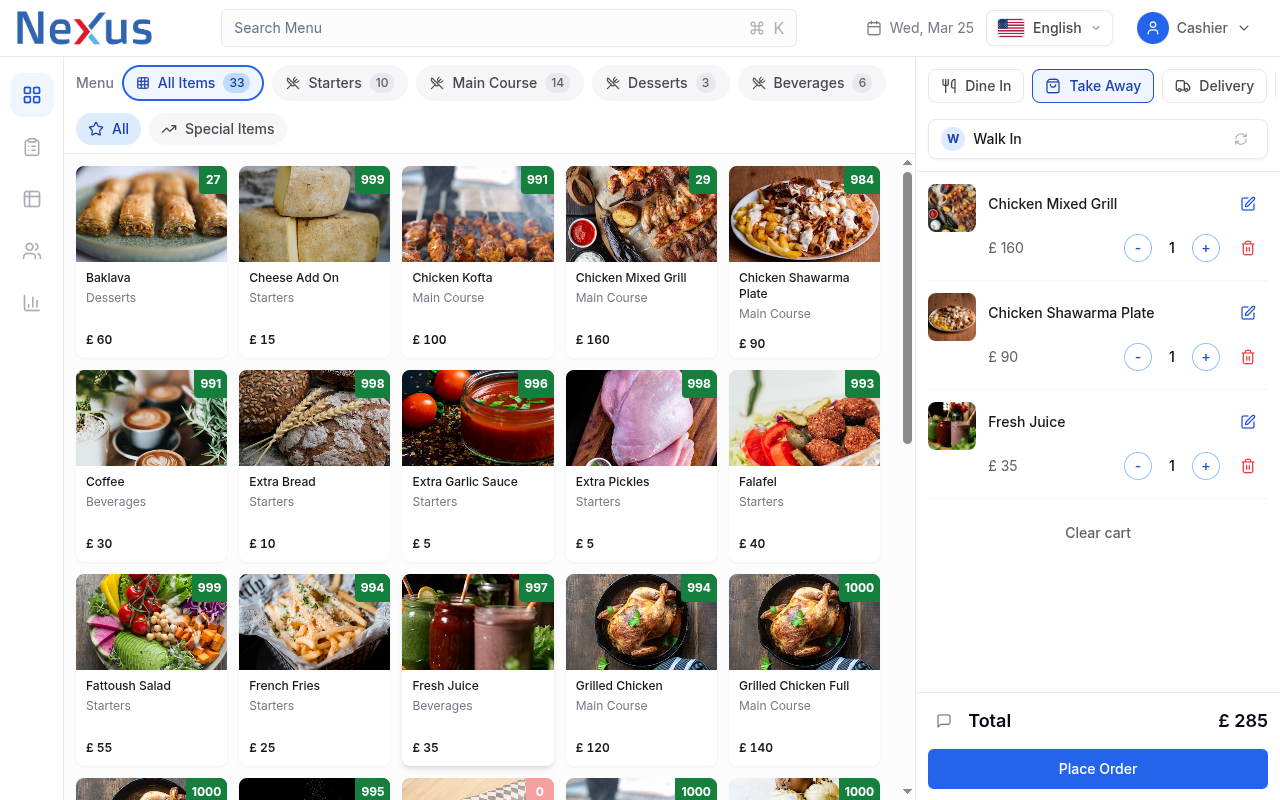The width and height of the screenshot is (1280, 800).
Task: Add French Fries to the cart
Action: tap(314, 670)
